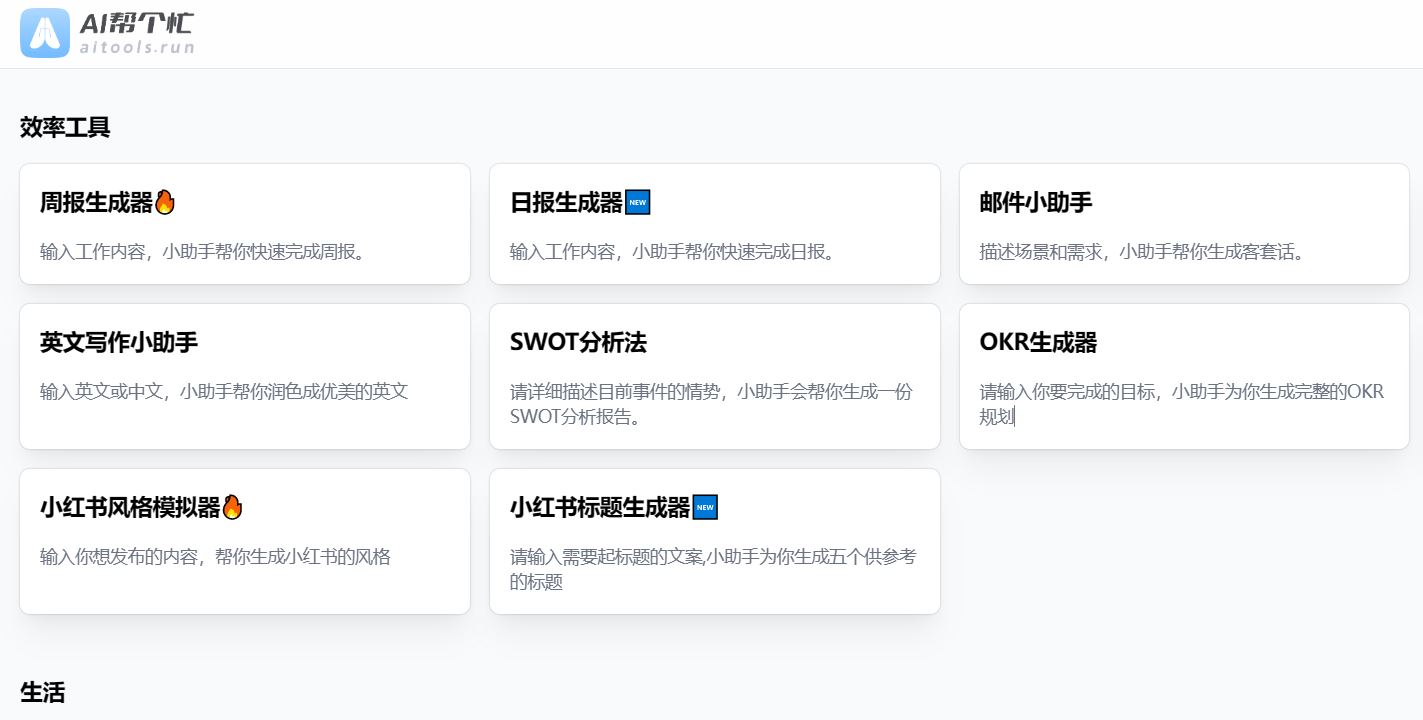Open the 英文写作小助手 card
Viewport: 1423px width, 720px height.
coord(244,375)
